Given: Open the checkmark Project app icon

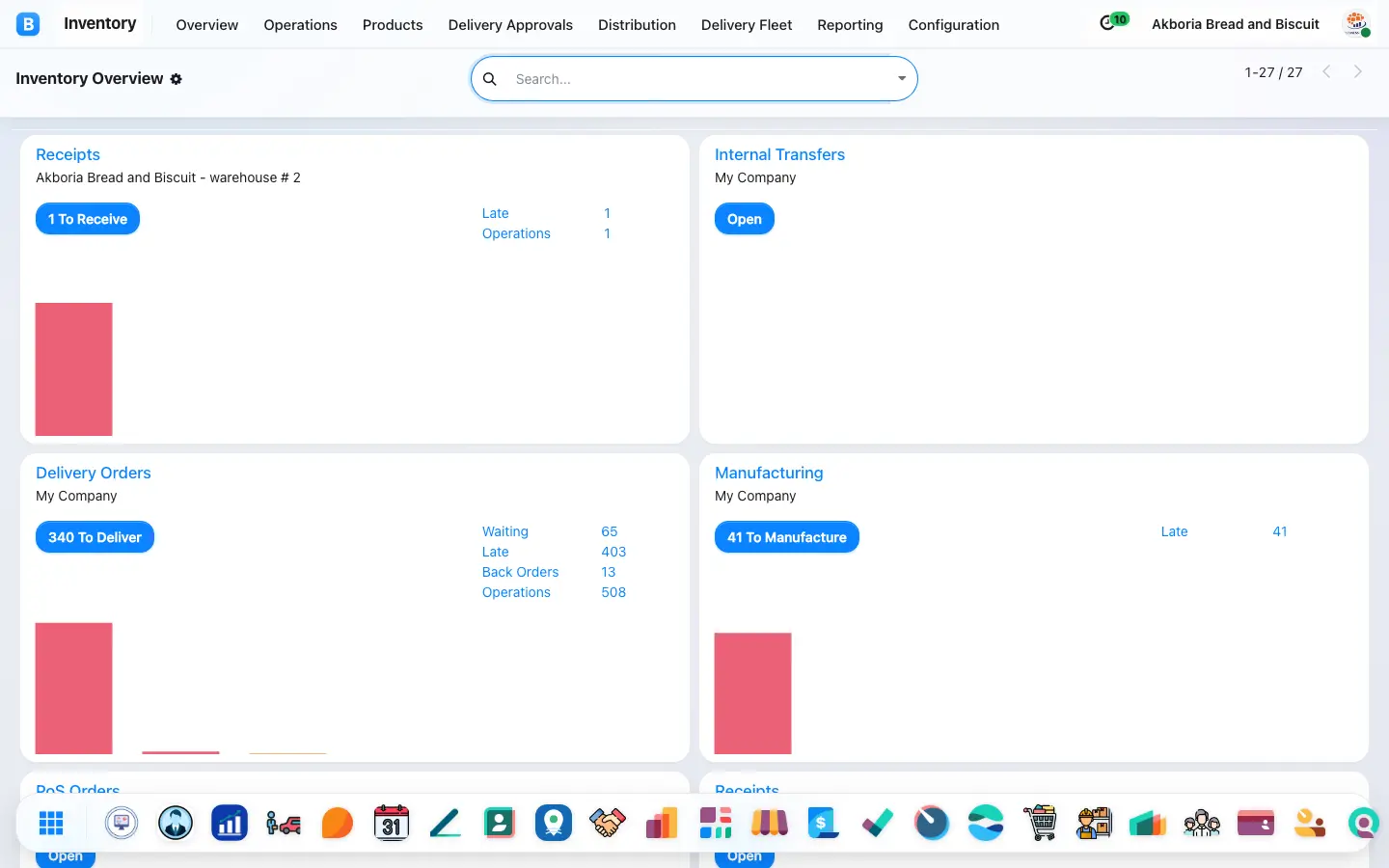Looking at the screenshot, I should coord(878,823).
